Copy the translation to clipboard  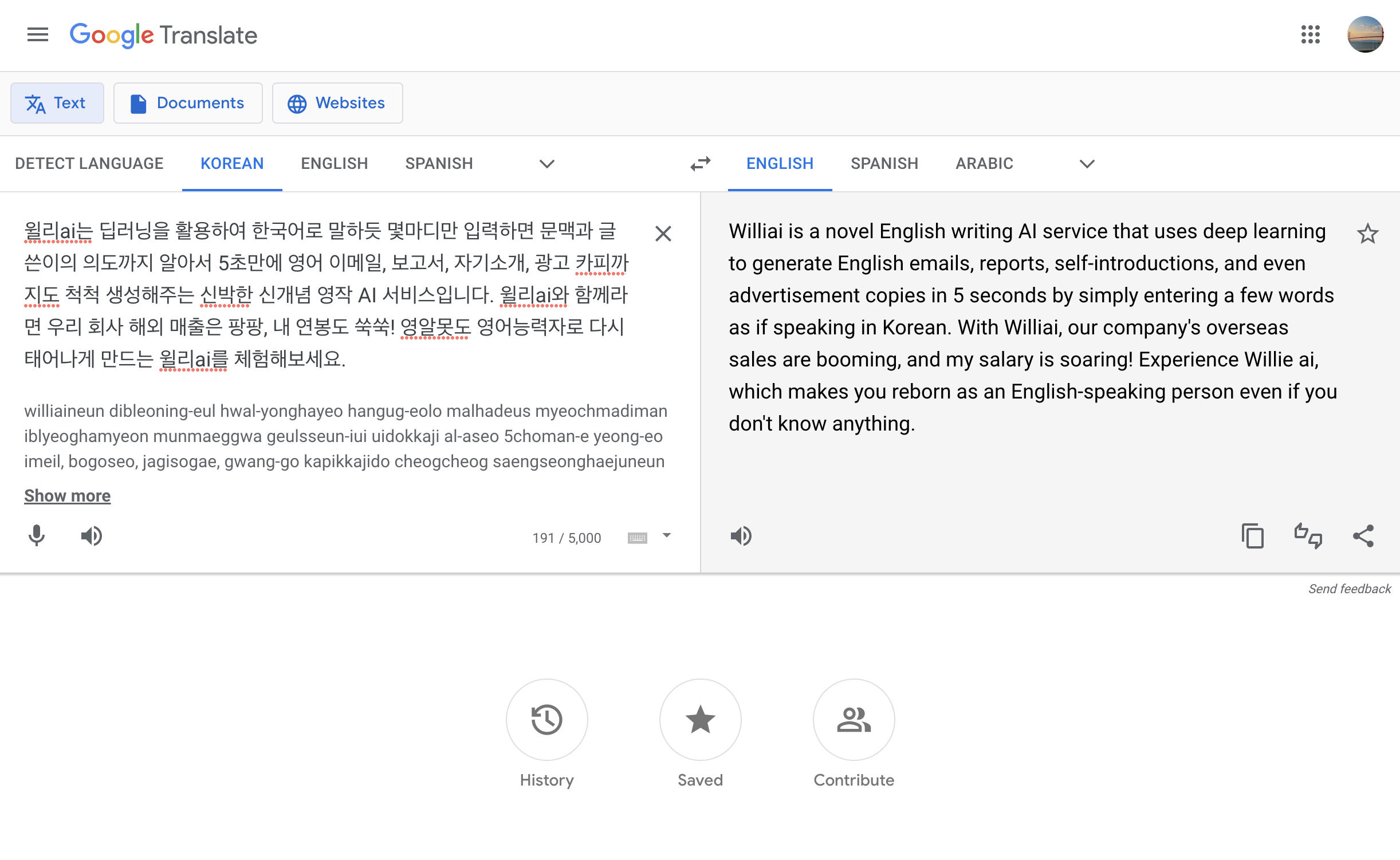click(x=1253, y=536)
